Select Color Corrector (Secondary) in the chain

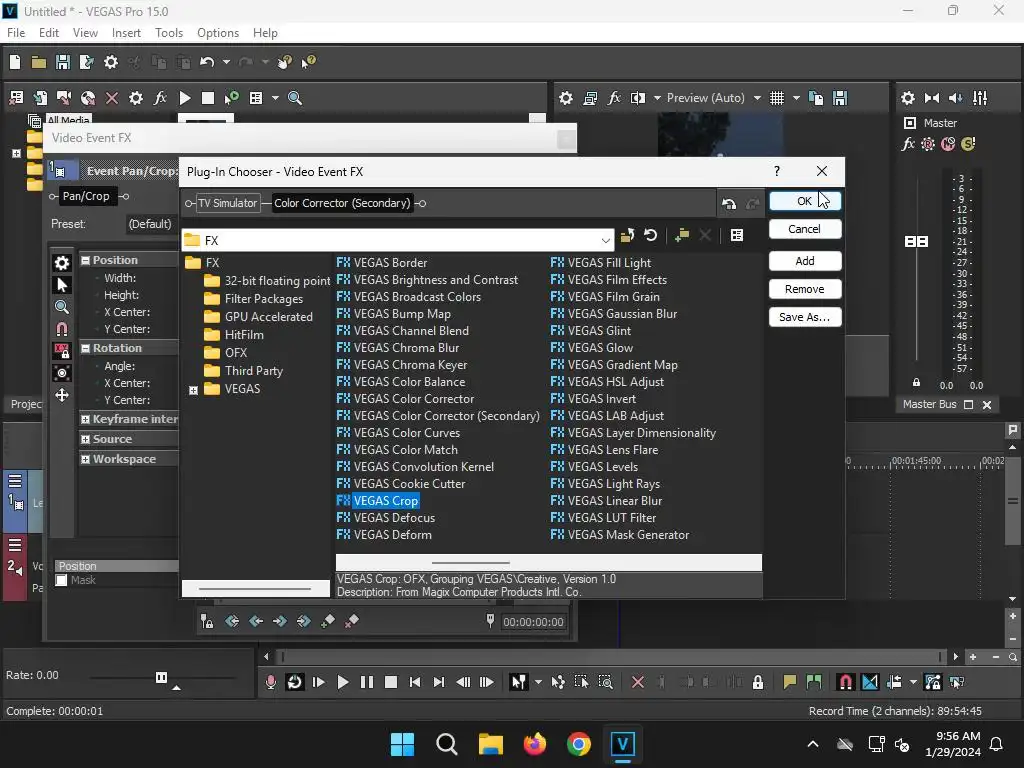coord(342,203)
